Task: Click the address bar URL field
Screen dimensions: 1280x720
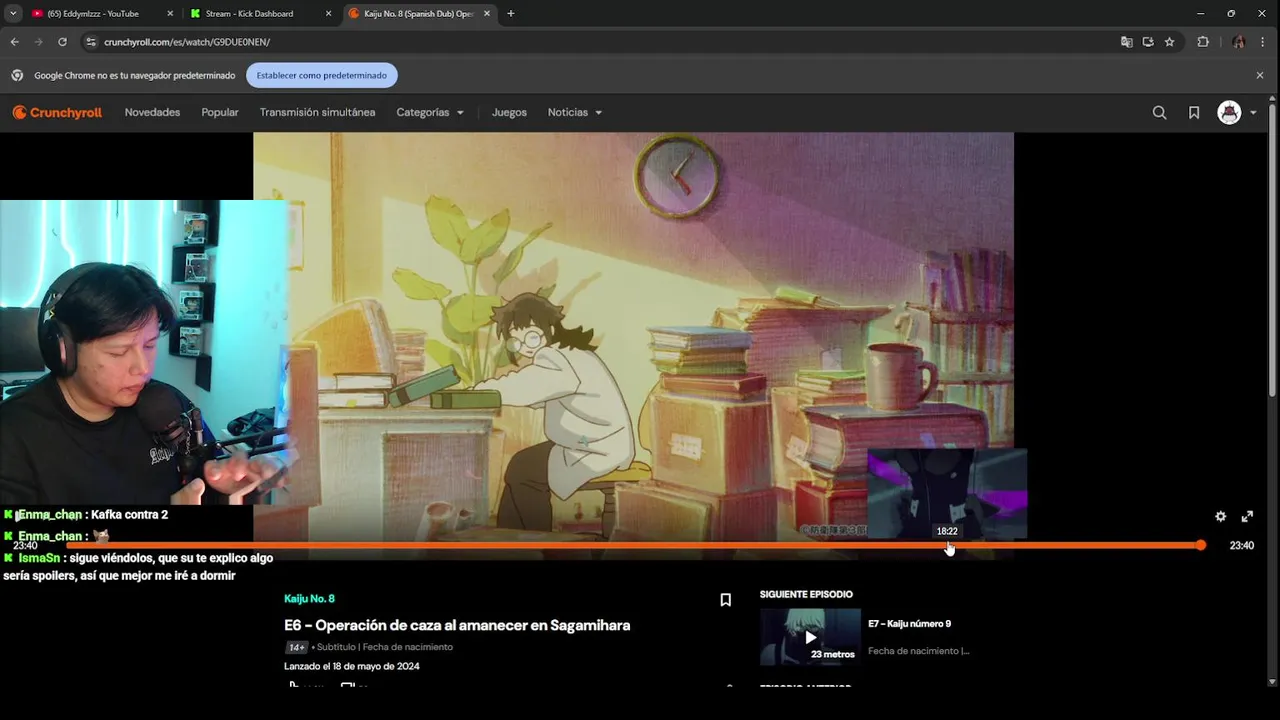Action: (x=600, y=42)
